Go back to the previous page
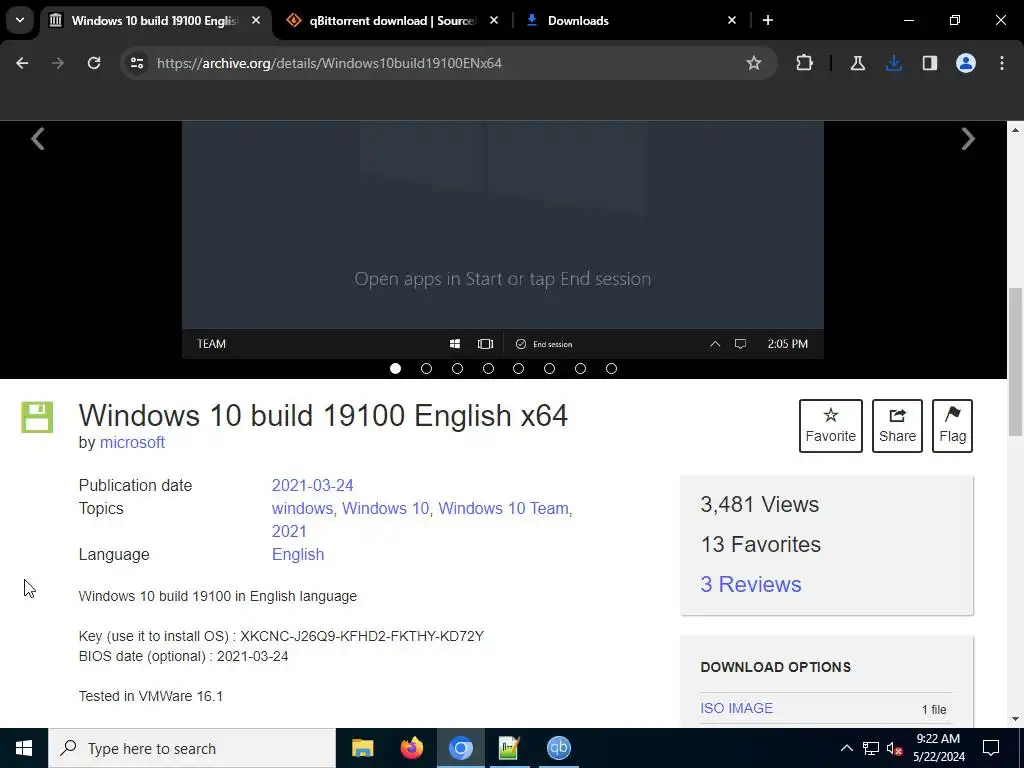 pos(22,63)
